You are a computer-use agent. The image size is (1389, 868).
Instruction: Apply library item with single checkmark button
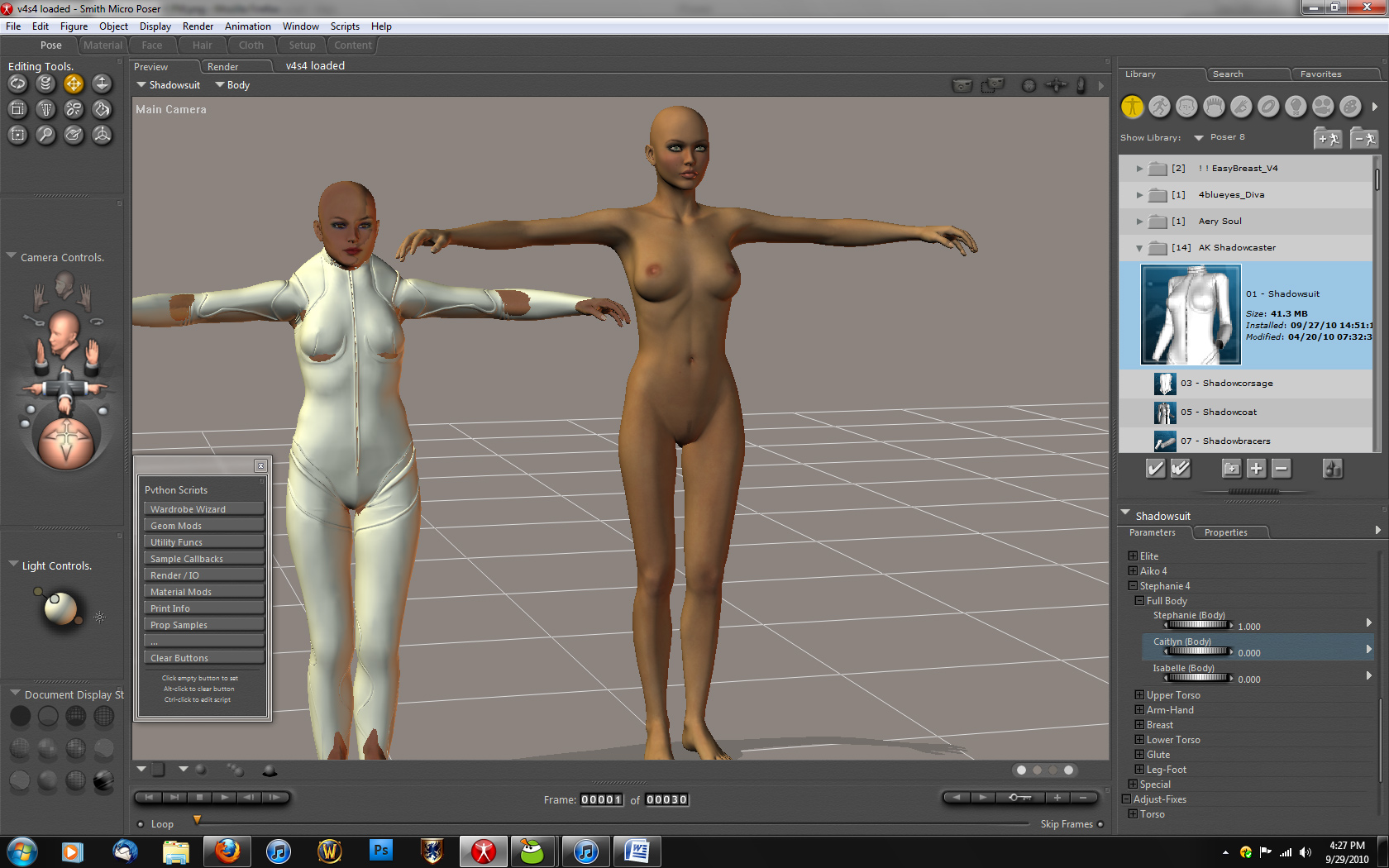coord(1155,469)
